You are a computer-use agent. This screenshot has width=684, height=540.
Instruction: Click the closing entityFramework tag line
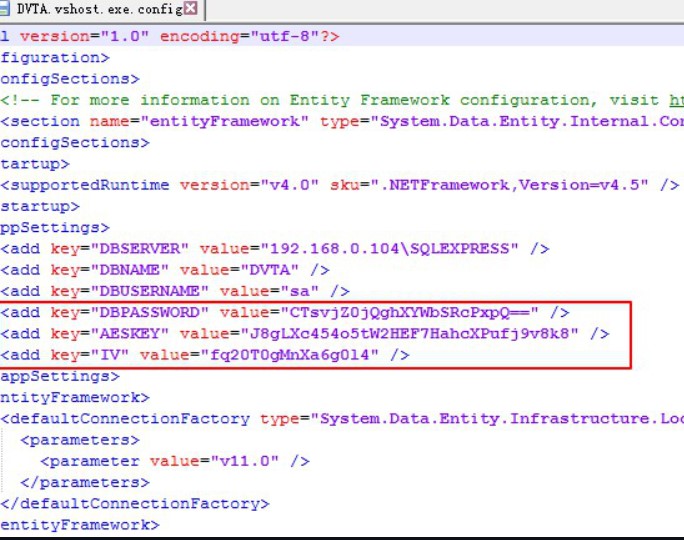(80, 525)
